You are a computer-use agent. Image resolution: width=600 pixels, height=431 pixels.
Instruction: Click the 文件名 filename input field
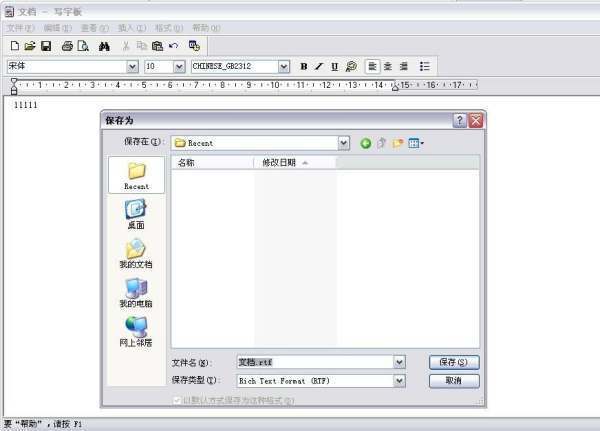click(x=315, y=362)
